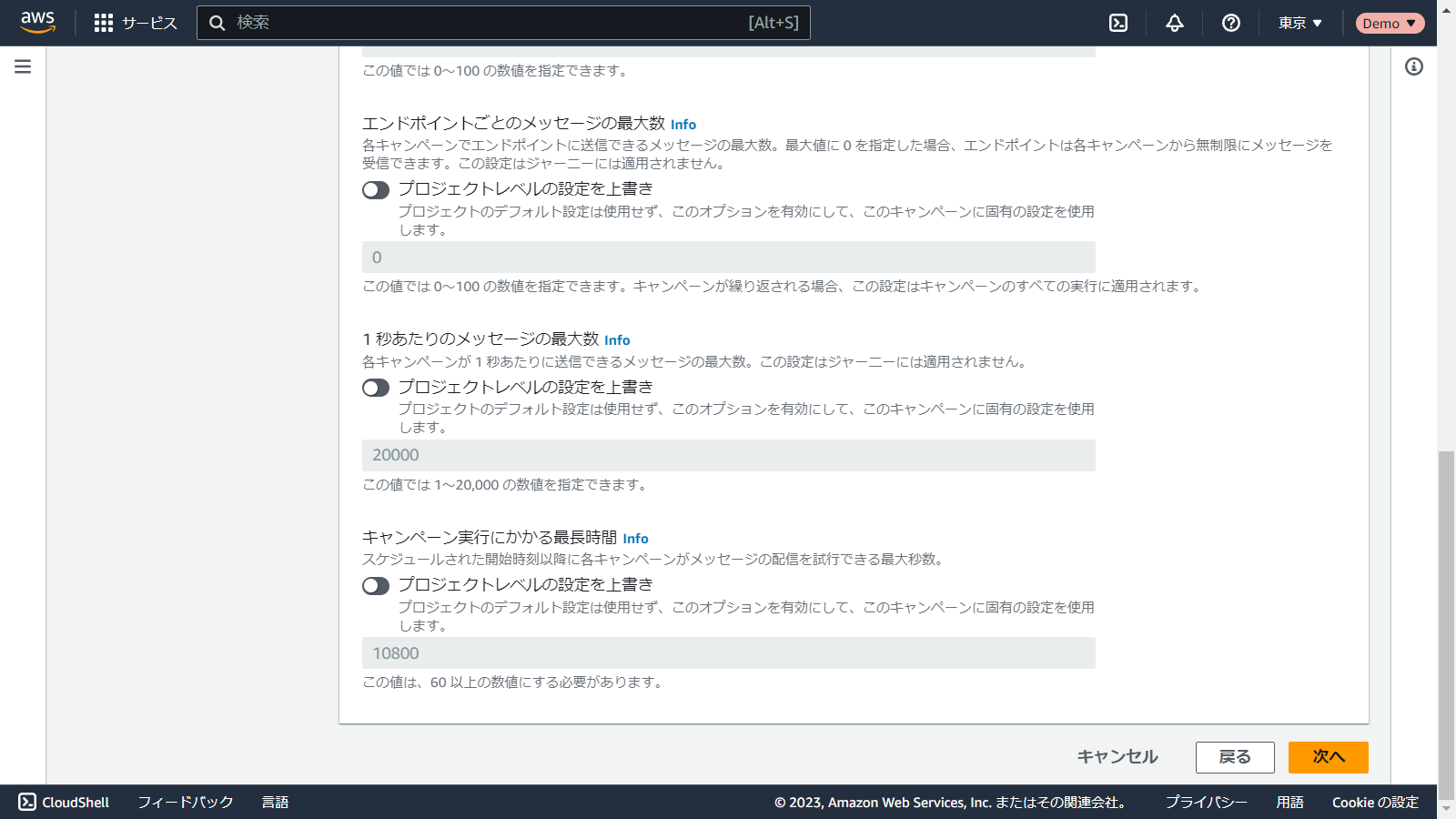
Task: Open the info panel icon on the right
Action: coord(1413,66)
